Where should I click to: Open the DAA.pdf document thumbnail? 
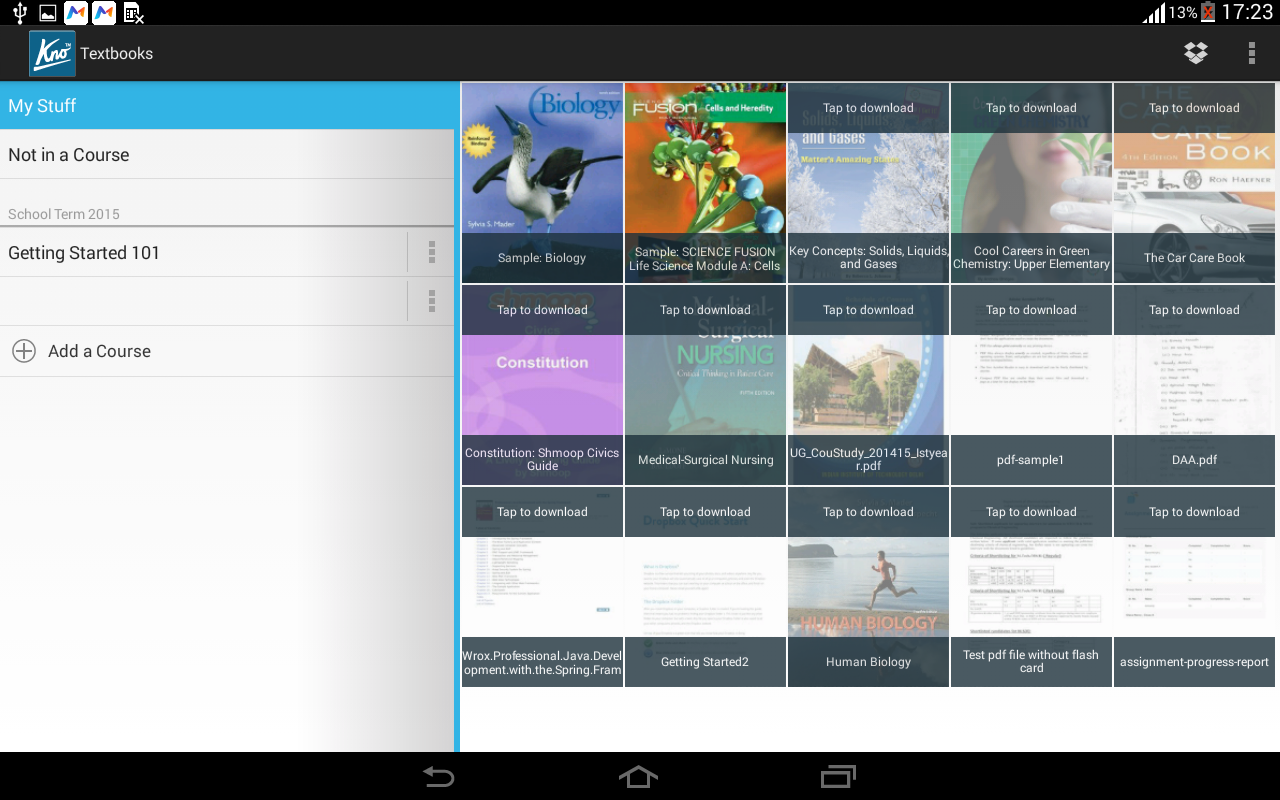(1194, 385)
